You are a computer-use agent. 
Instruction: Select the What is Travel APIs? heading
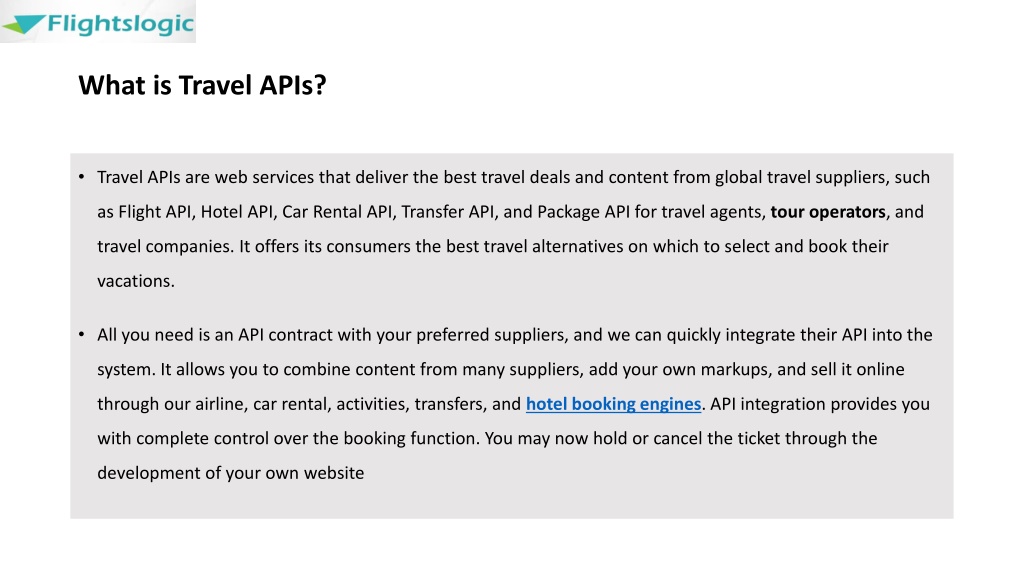coord(202,85)
